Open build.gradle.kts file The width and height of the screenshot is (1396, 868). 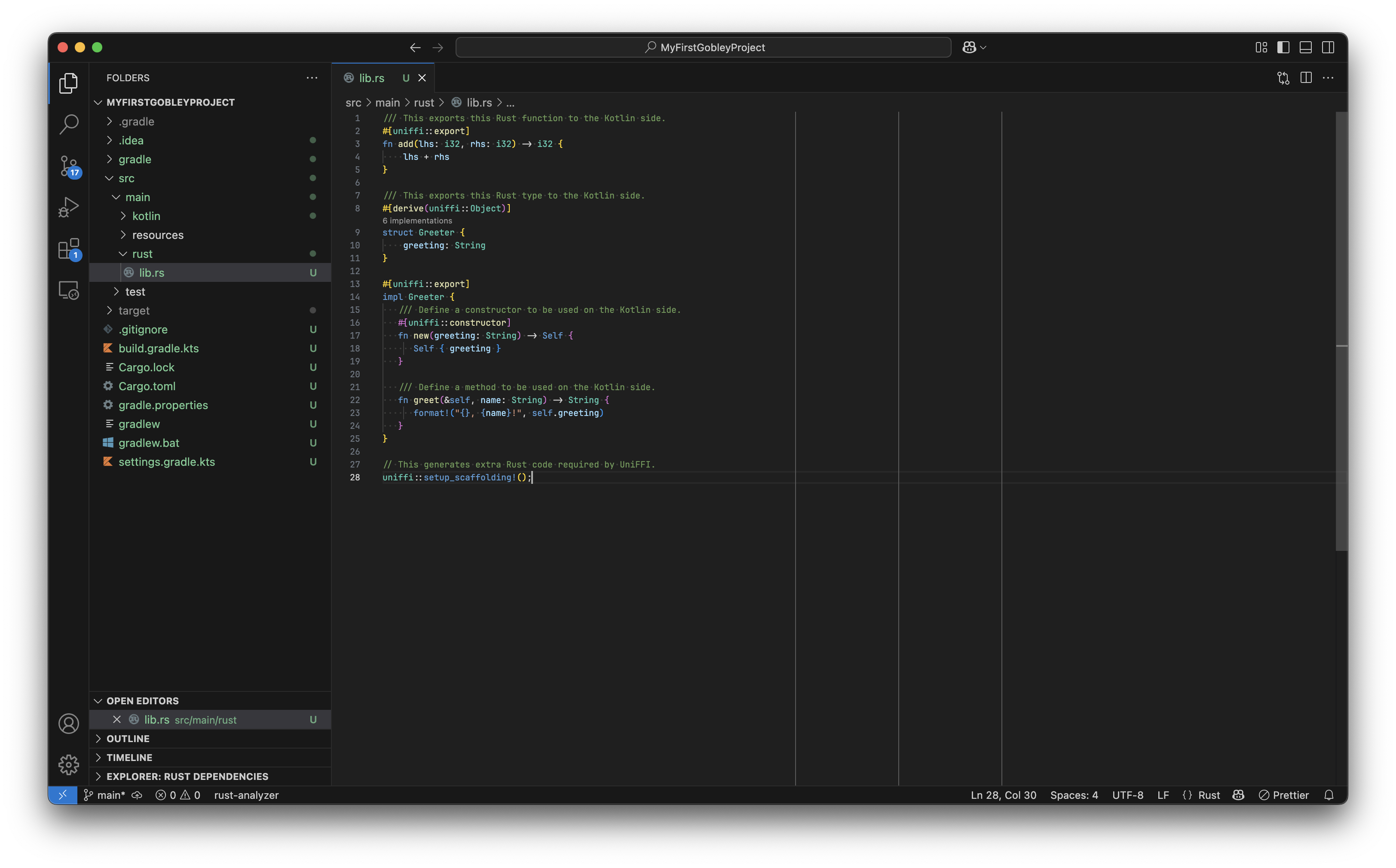(210, 348)
